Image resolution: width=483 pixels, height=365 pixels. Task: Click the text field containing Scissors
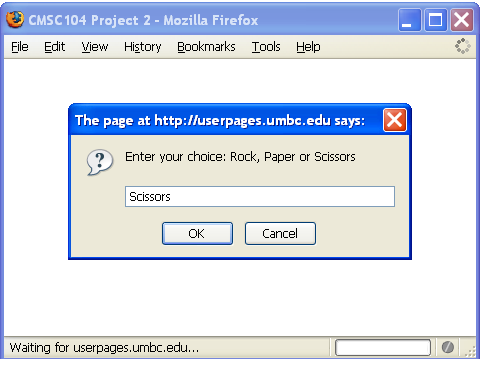coord(260,196)
